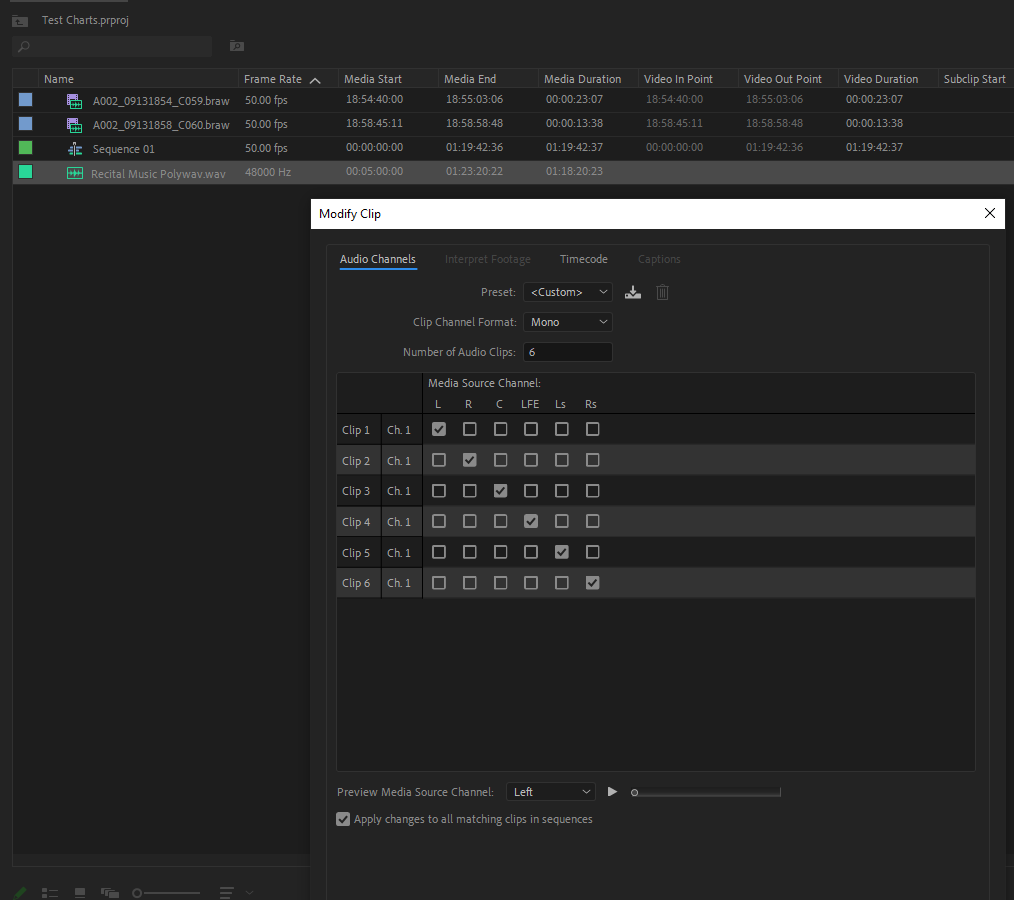This screenshot has height=900, width=1014.
Task: Uncheck the Ls channel for Clip 5
Action: (x=561, y=551)
